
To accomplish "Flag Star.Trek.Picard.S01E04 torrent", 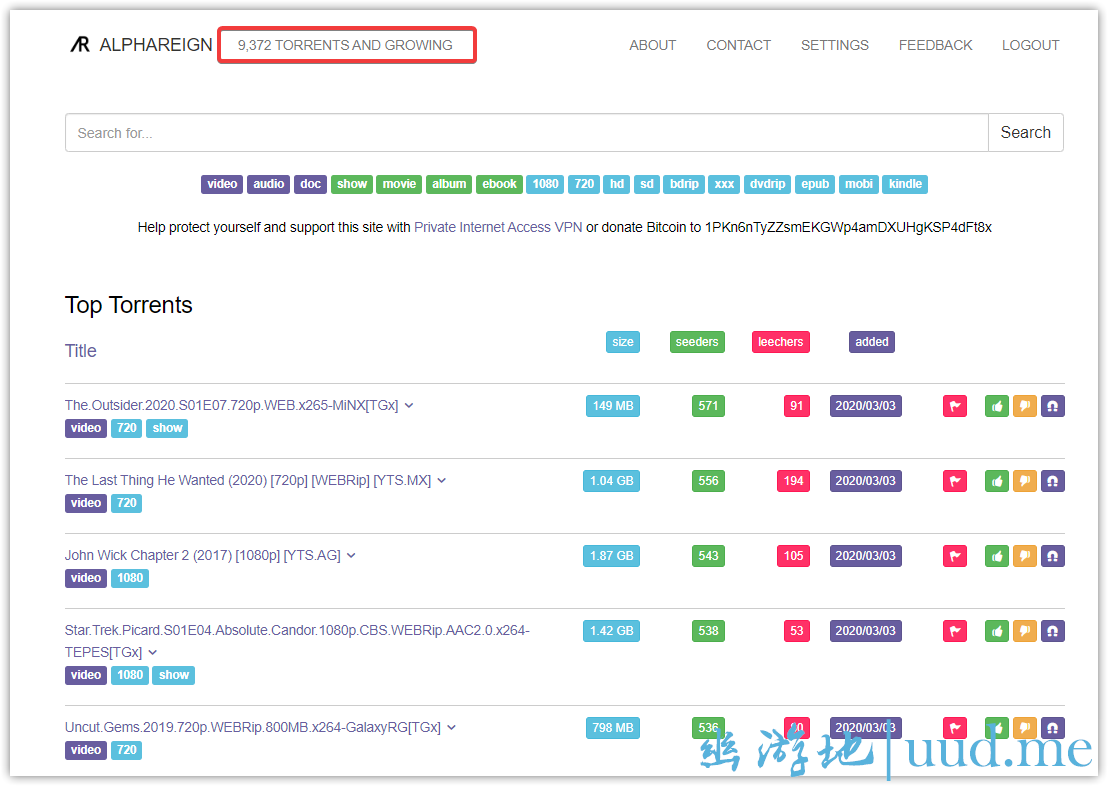I will coord(955,631).
